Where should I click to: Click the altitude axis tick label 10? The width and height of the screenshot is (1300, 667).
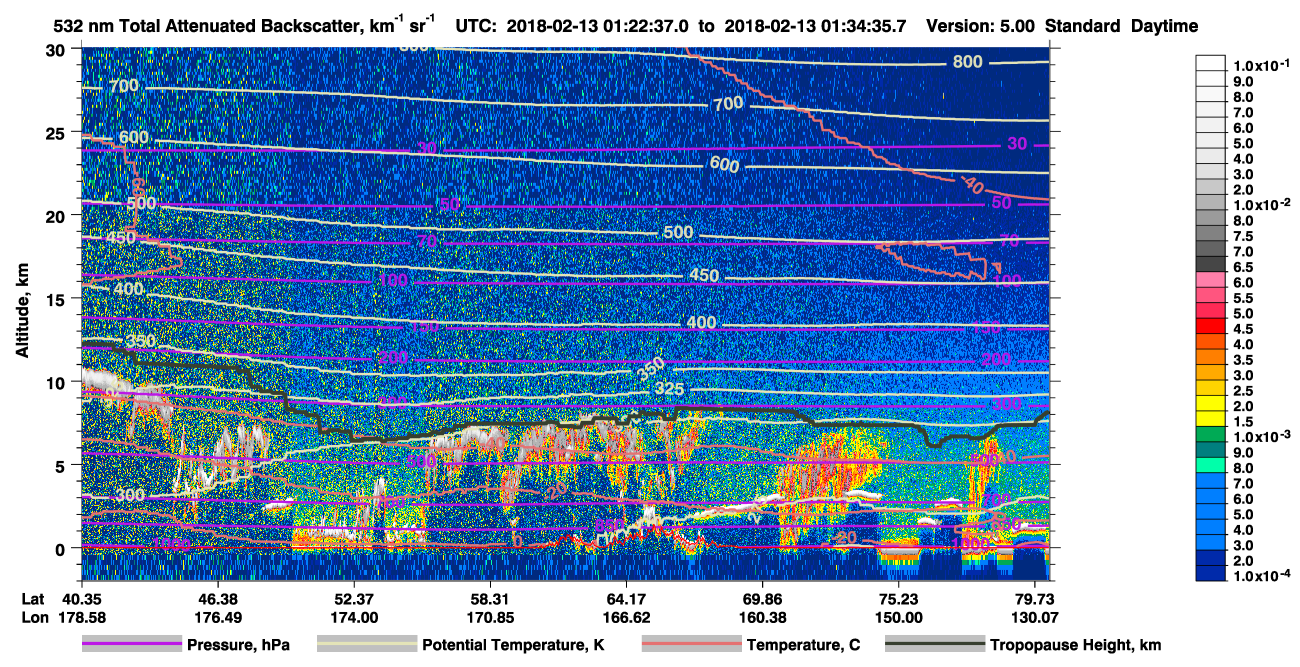(57, 382)
